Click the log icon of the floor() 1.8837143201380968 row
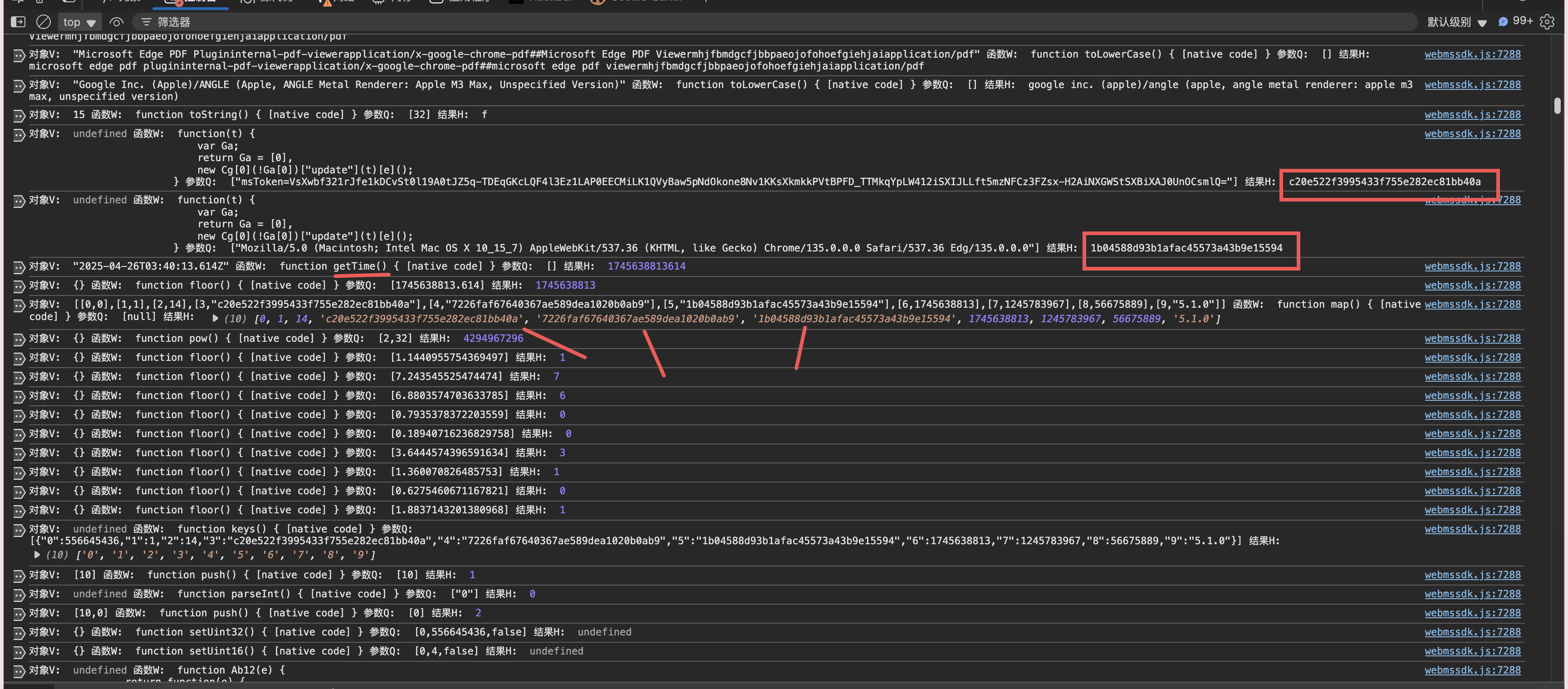Image resolution: width=1568 pixels, height=689 pixels. point(19,511)
